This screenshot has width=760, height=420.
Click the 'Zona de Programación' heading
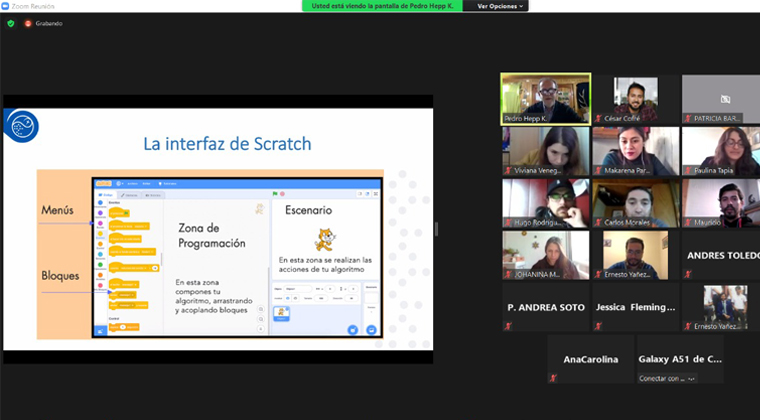(212, 235)
